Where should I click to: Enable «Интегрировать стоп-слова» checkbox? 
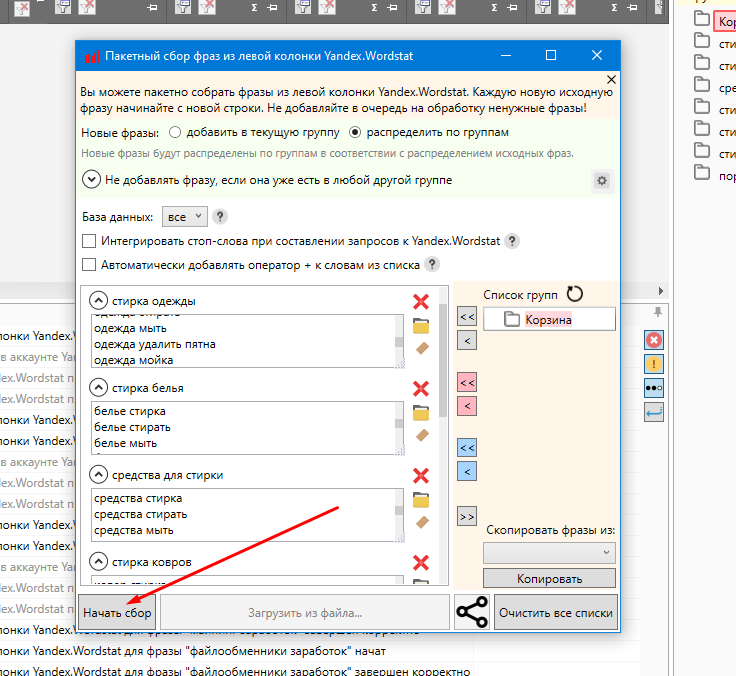coord(89,241)
